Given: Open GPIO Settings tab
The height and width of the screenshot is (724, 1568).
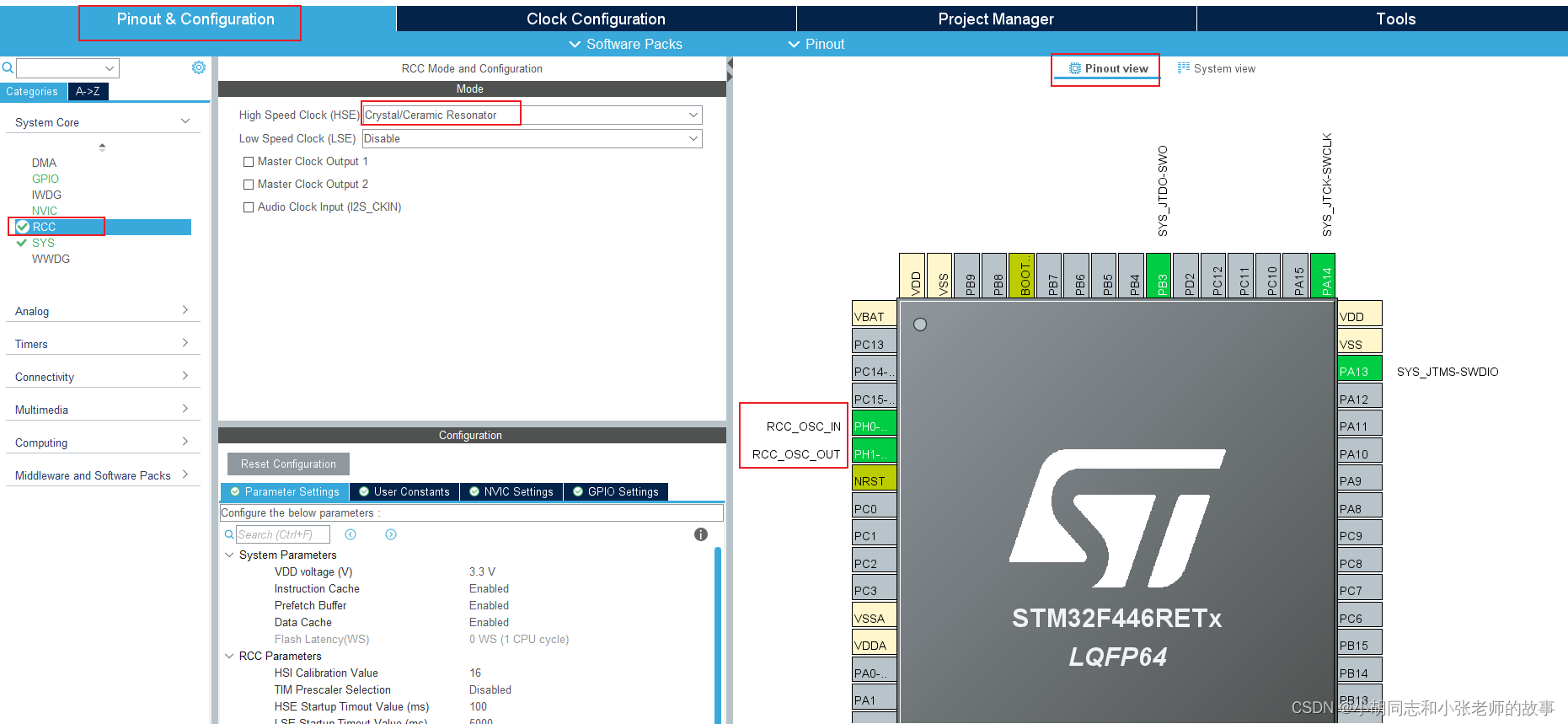Looking at the screenshot, I should point(616,491).
